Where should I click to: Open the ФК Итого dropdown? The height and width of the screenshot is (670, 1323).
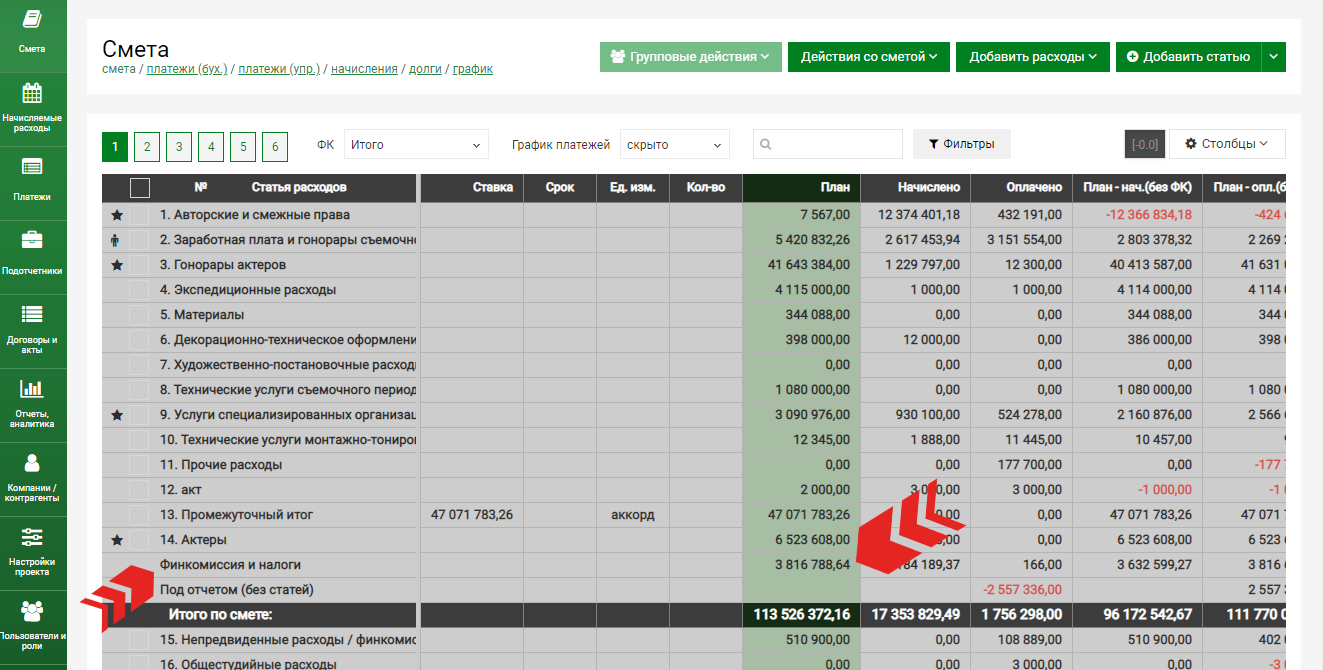[x=416, y=145]
